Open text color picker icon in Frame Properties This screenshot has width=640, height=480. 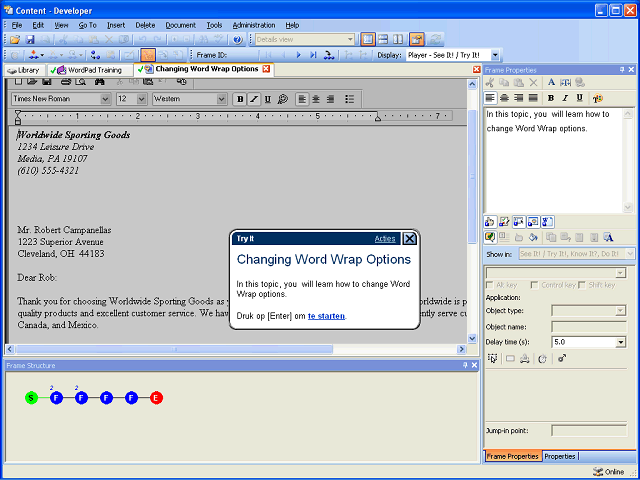point(598,98)
